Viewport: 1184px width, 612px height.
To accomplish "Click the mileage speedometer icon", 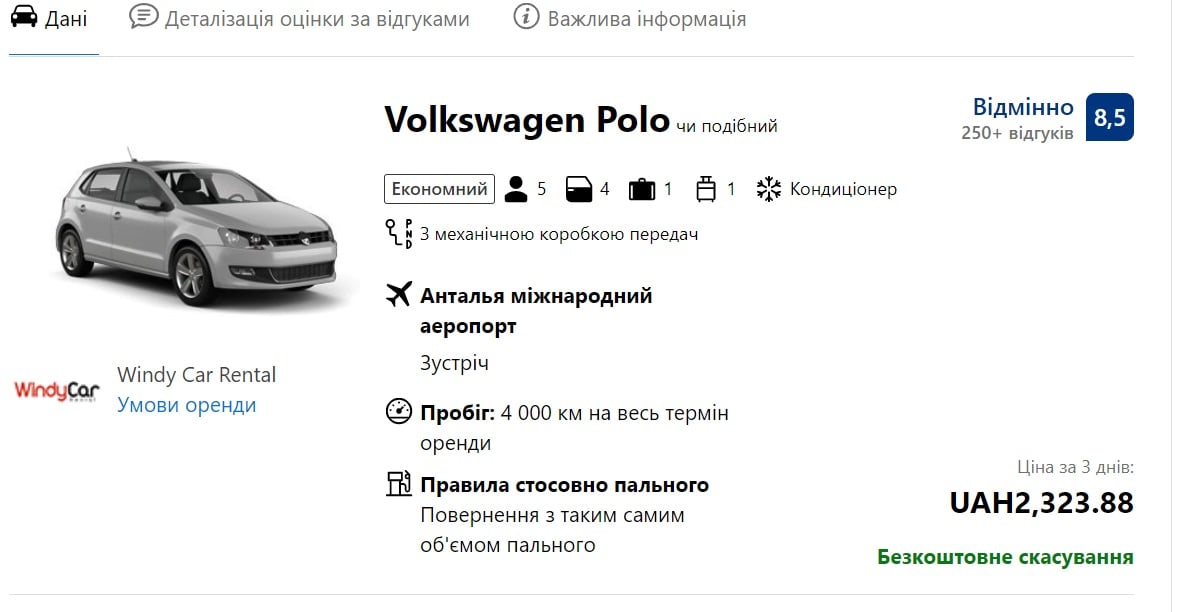I will click(x=399, y=411).
